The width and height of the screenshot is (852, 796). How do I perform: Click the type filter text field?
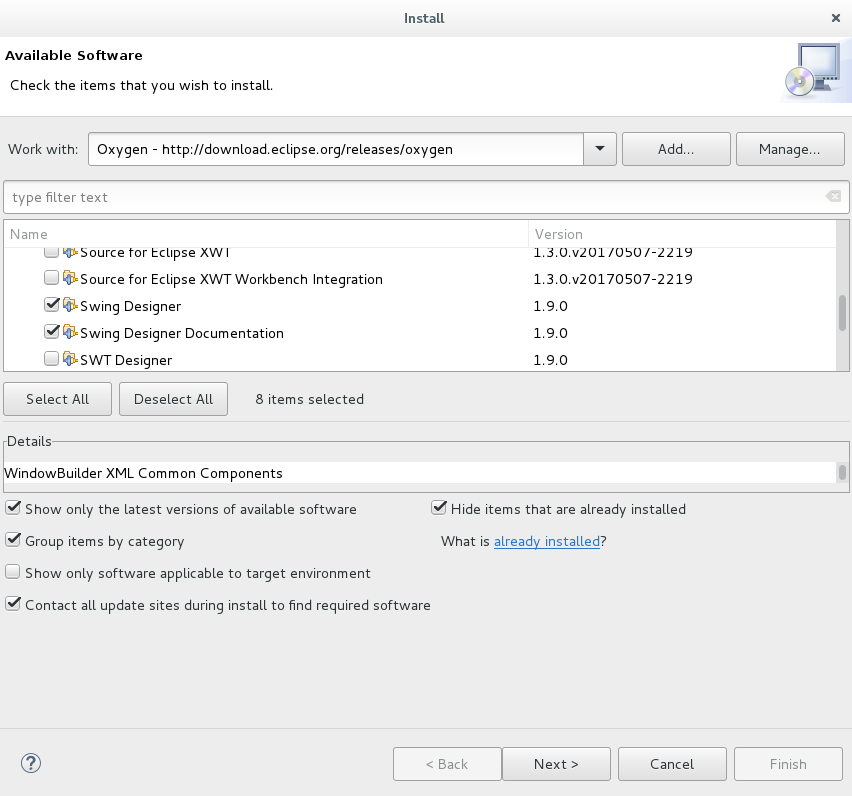(x=426, y=197)
